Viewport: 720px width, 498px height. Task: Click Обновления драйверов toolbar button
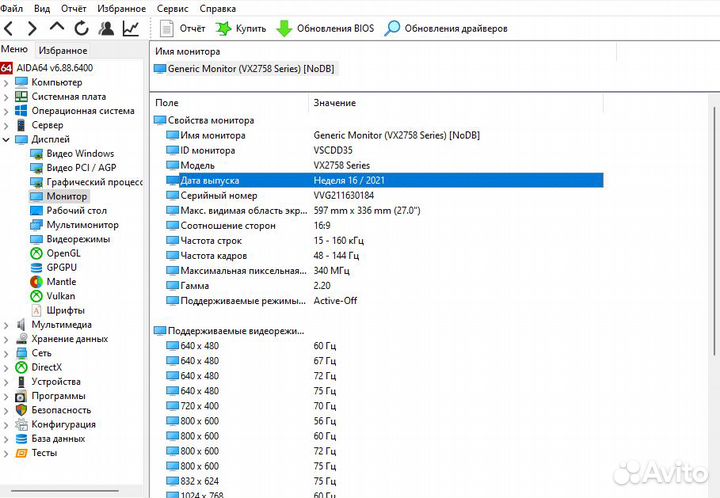(446, 28)
